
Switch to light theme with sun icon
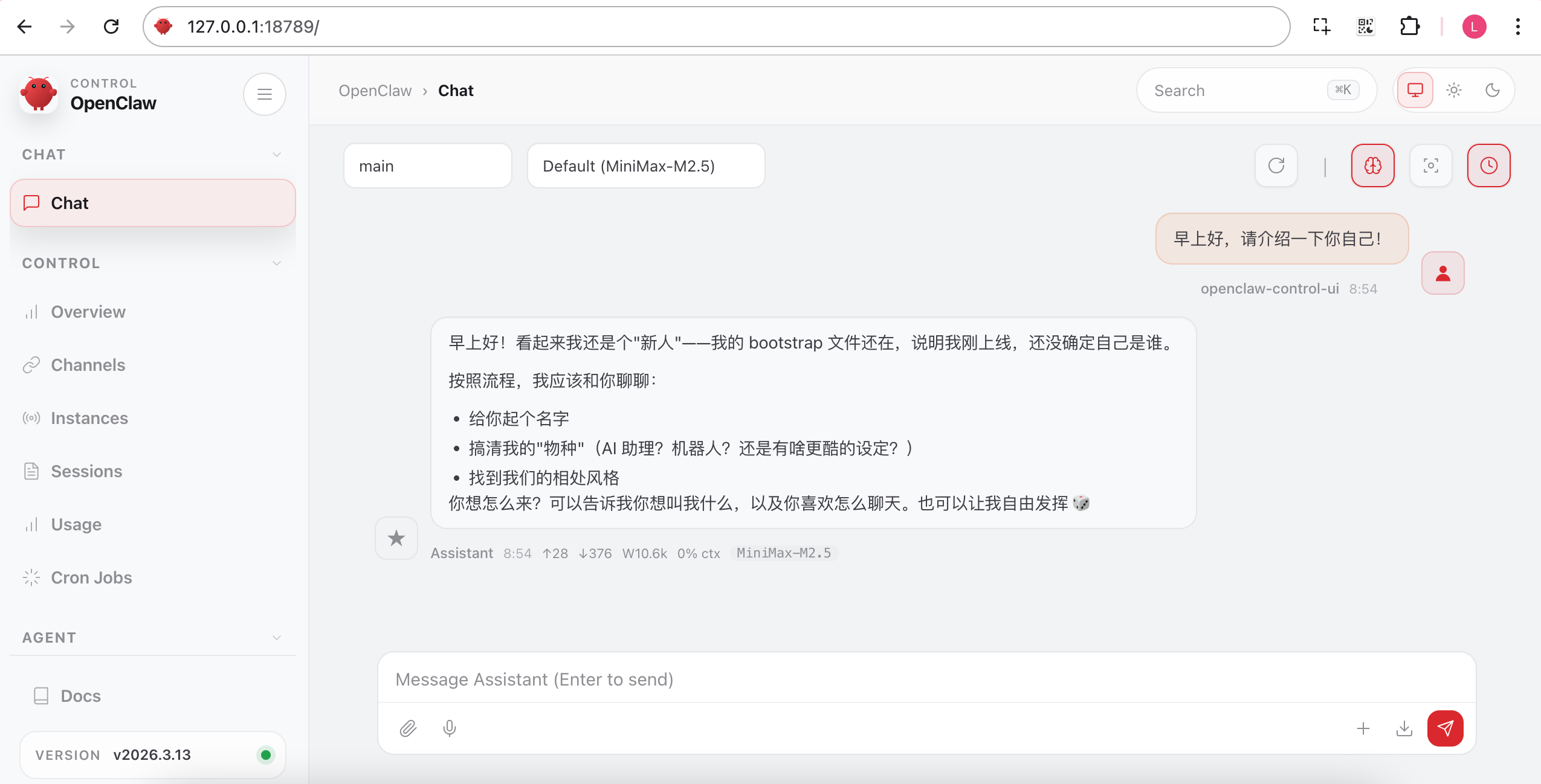click(1454, 90)
